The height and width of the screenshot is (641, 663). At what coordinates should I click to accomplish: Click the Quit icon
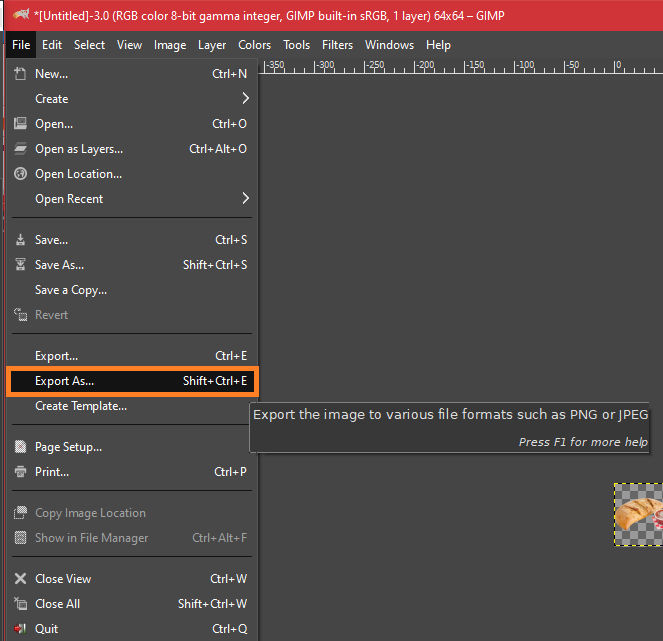click(20, 628)
